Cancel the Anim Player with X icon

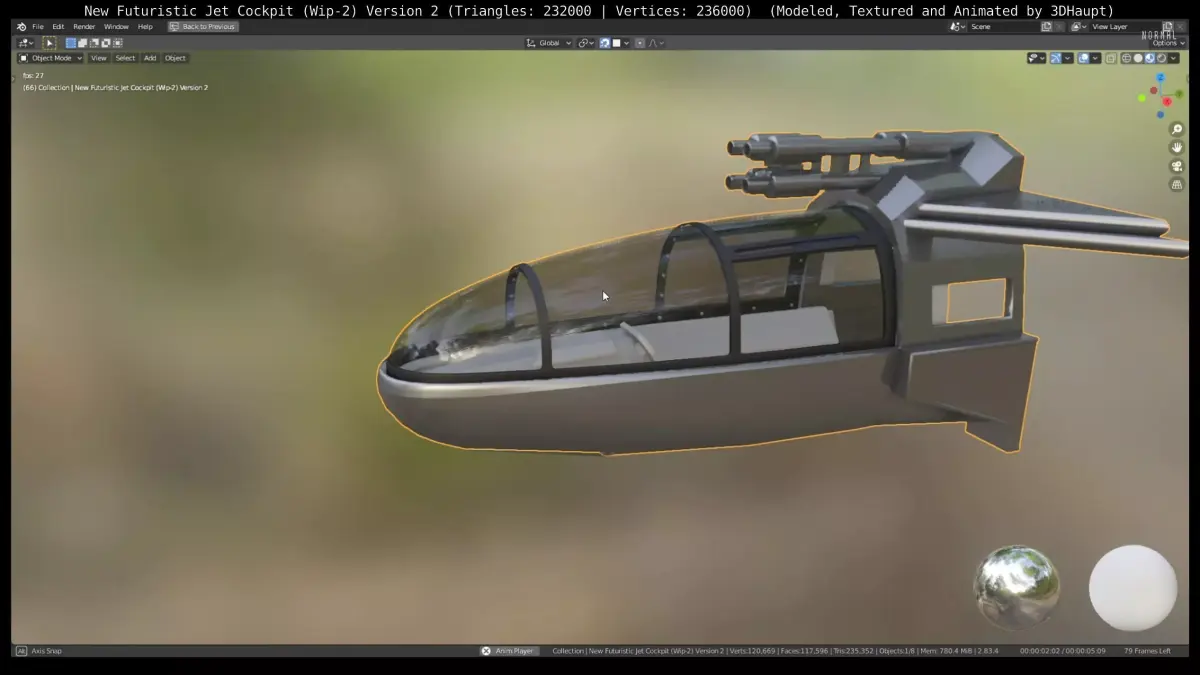point(486,651)
